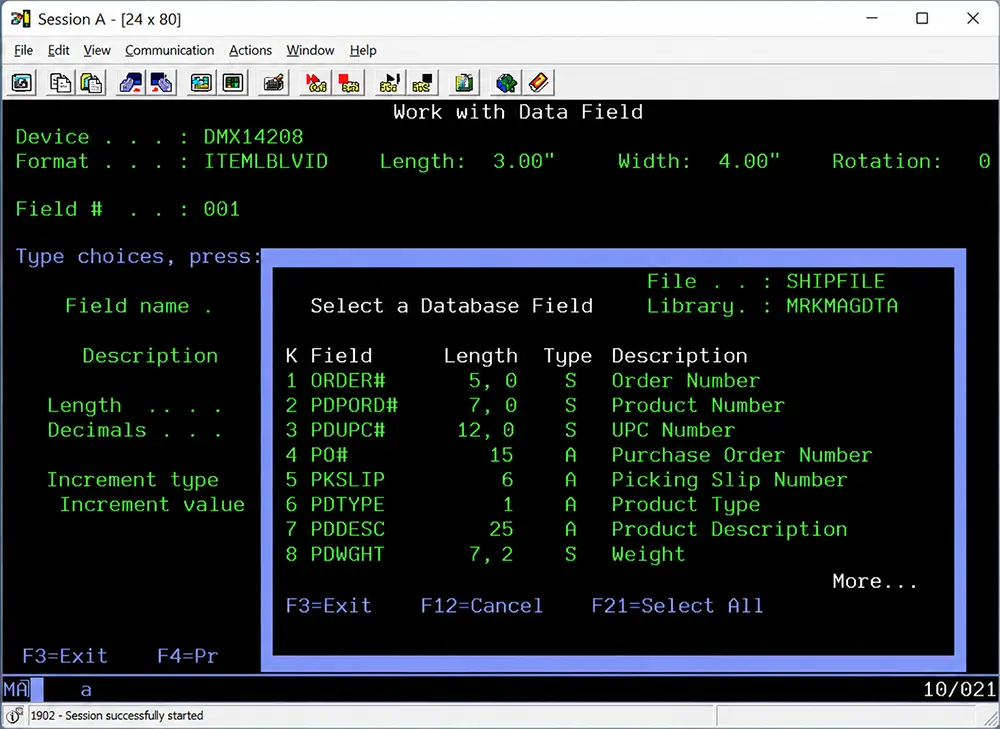The width and height of the screenshot is (1000, 729).
Task: Open the Window menu
Action: pyautogui.click(x=310, y=50)
